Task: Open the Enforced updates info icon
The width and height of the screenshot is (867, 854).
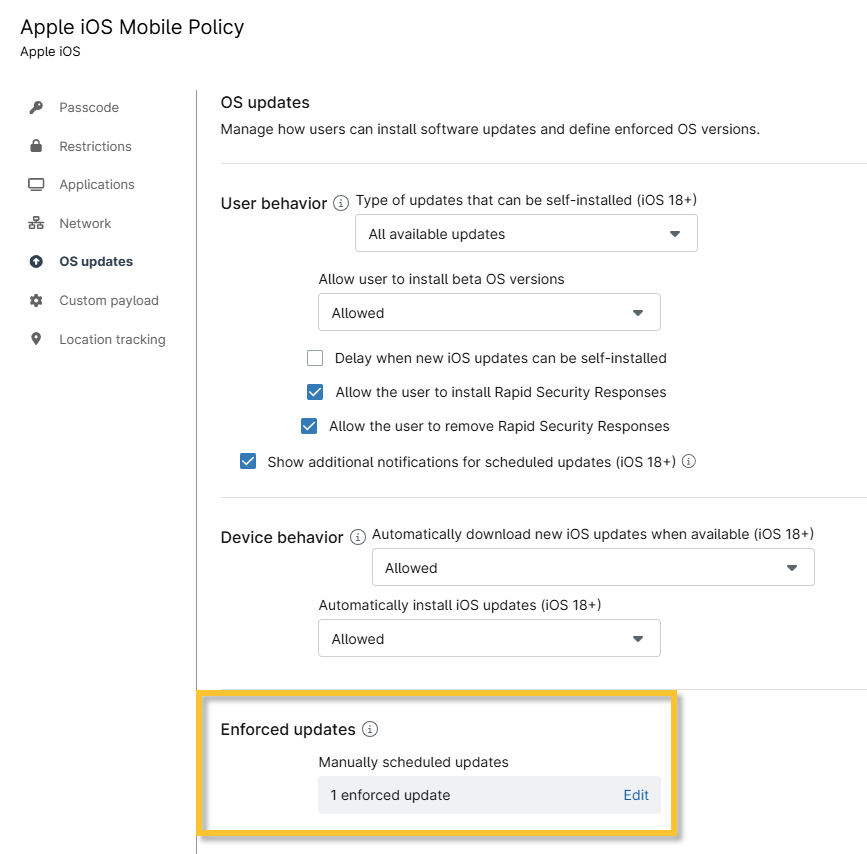Action: click(x=370, y=729)
